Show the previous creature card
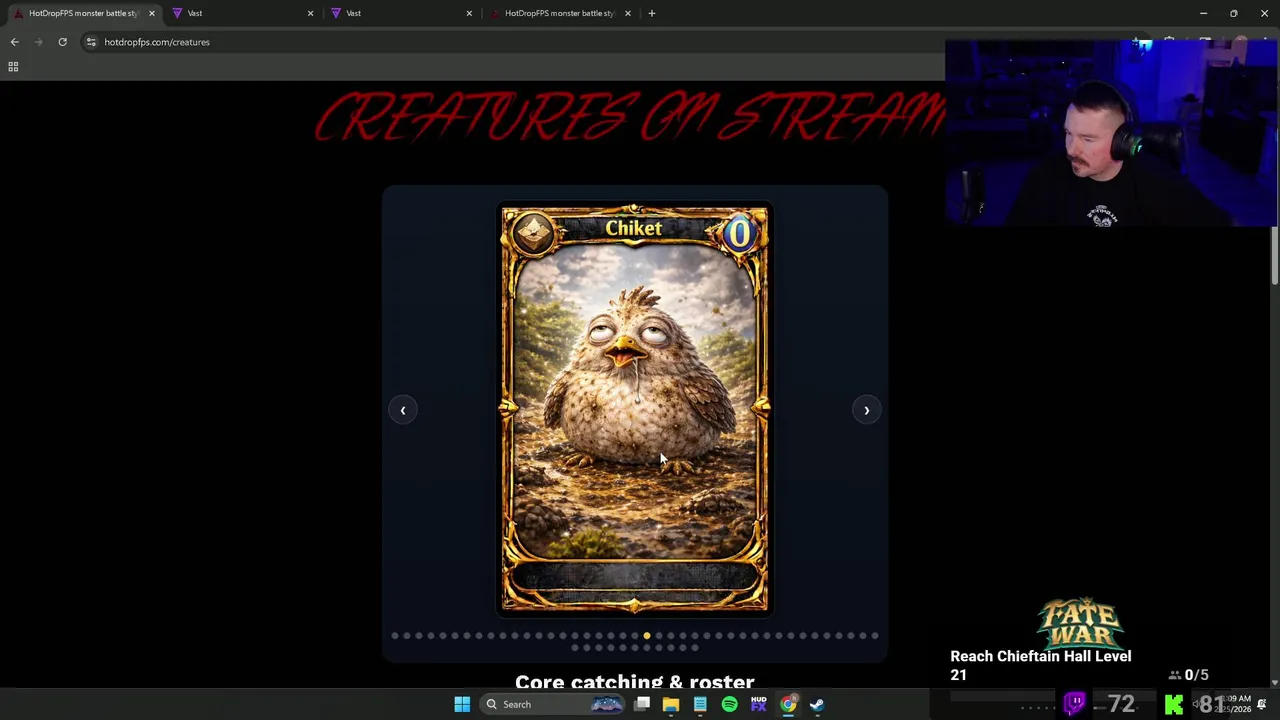The height and width of the screenshot is (720, 1280). point(402,410)
